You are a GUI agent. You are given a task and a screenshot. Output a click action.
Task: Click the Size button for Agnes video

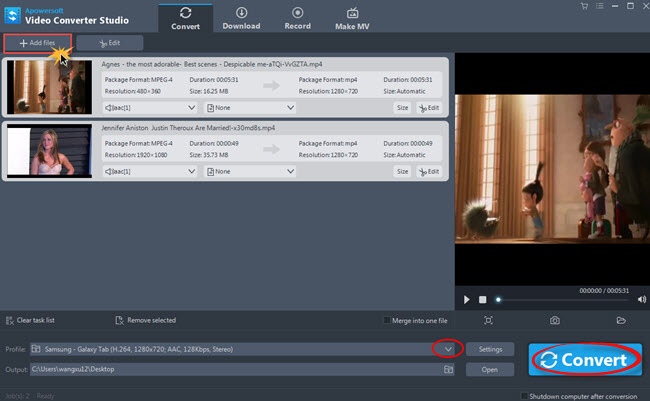tap(402, 108)
